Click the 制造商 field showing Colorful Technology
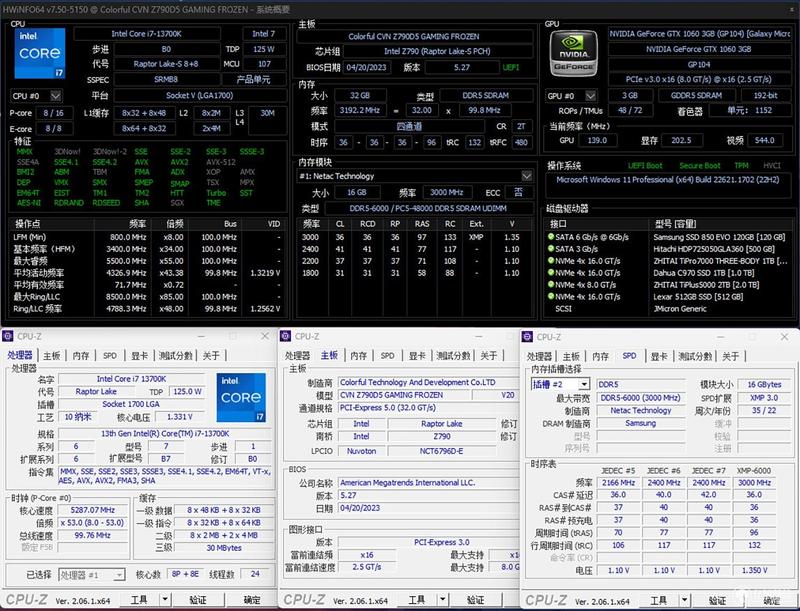The height and width of the screenshot is (611, 800). [428, 382]
